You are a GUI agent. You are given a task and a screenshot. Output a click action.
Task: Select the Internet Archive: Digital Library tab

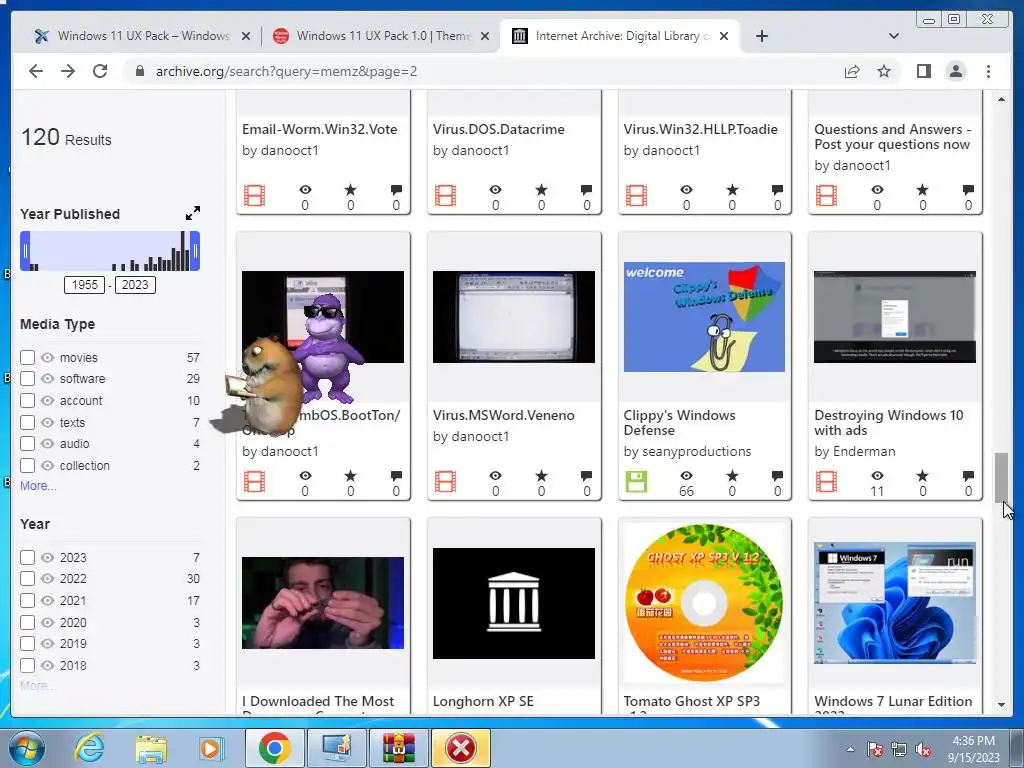click(x=619, y=36)
